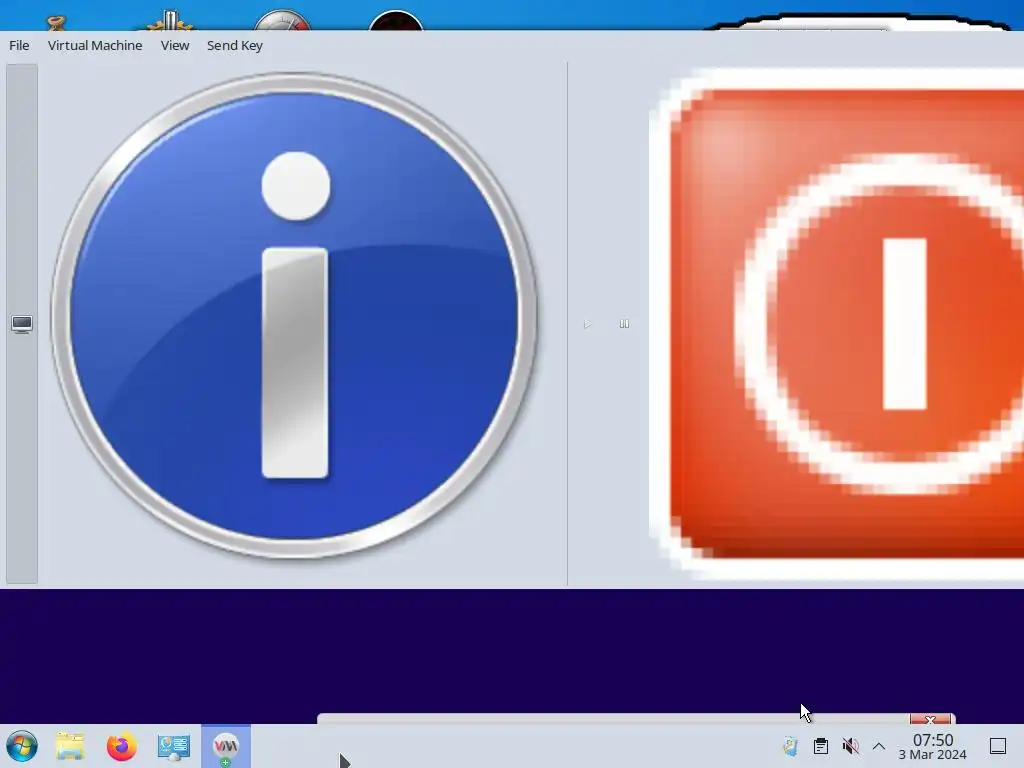Viewport: 1024px width, 768px height.
Task: Close the popup with the red X button
Action: pyautogui.click(x=931, y=719)
